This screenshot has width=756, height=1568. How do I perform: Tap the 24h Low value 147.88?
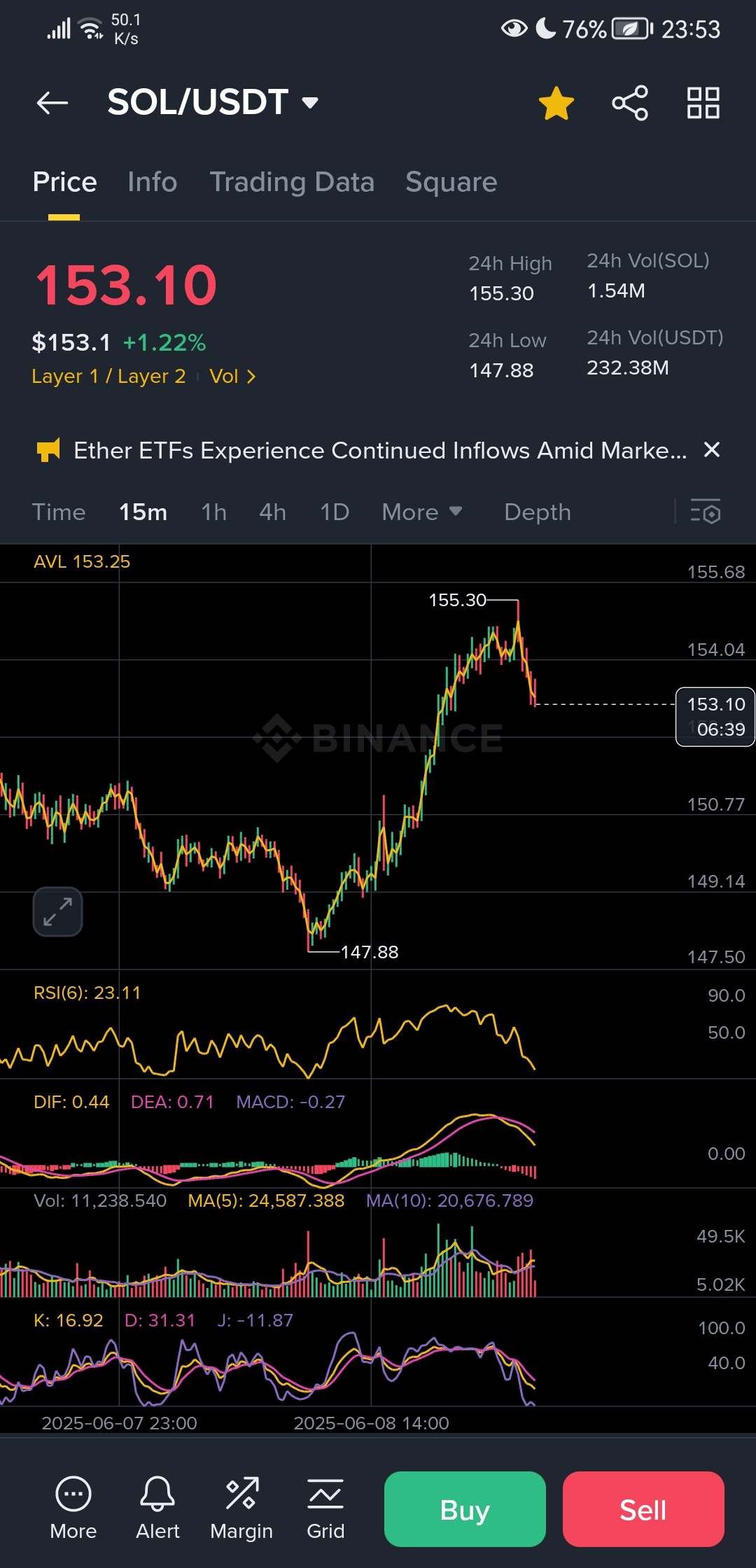[x=501, y=370]
